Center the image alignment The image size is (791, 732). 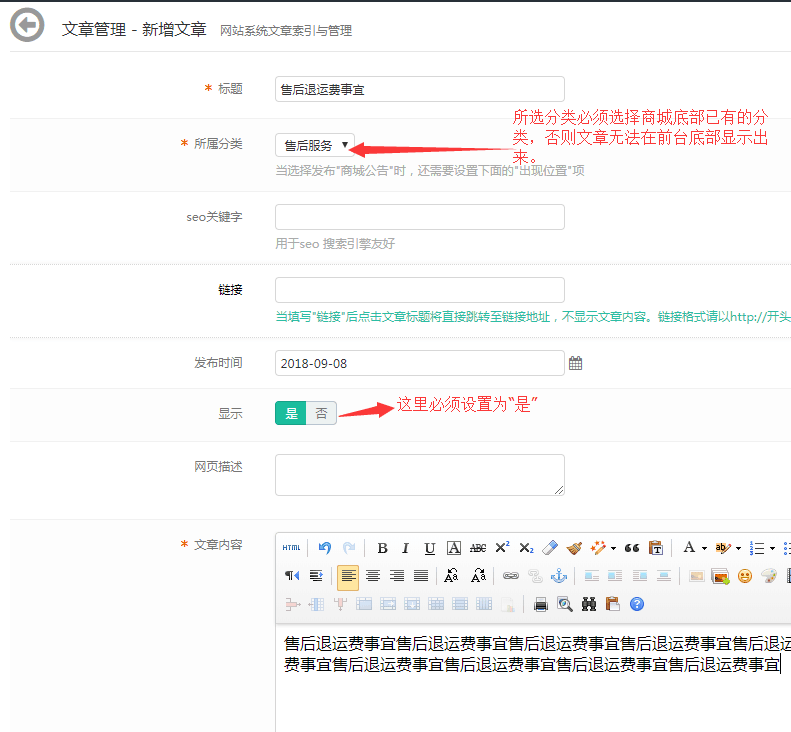click(x=664, y=576)
